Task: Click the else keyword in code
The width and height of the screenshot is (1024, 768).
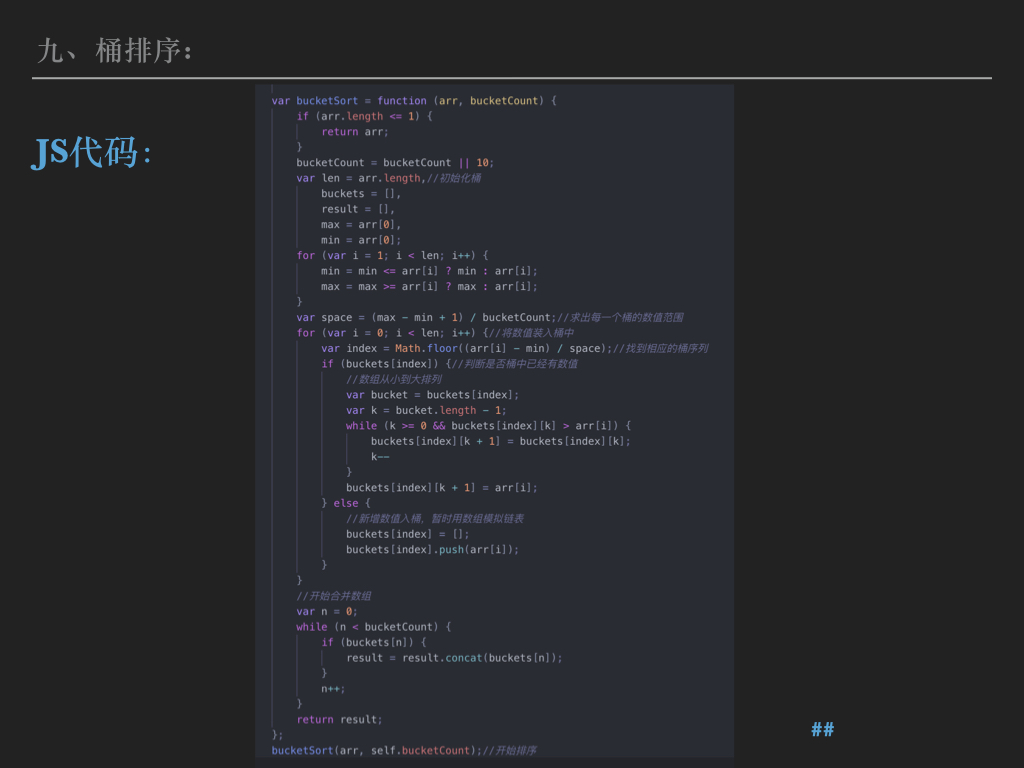Action: (x=345, y=503)
